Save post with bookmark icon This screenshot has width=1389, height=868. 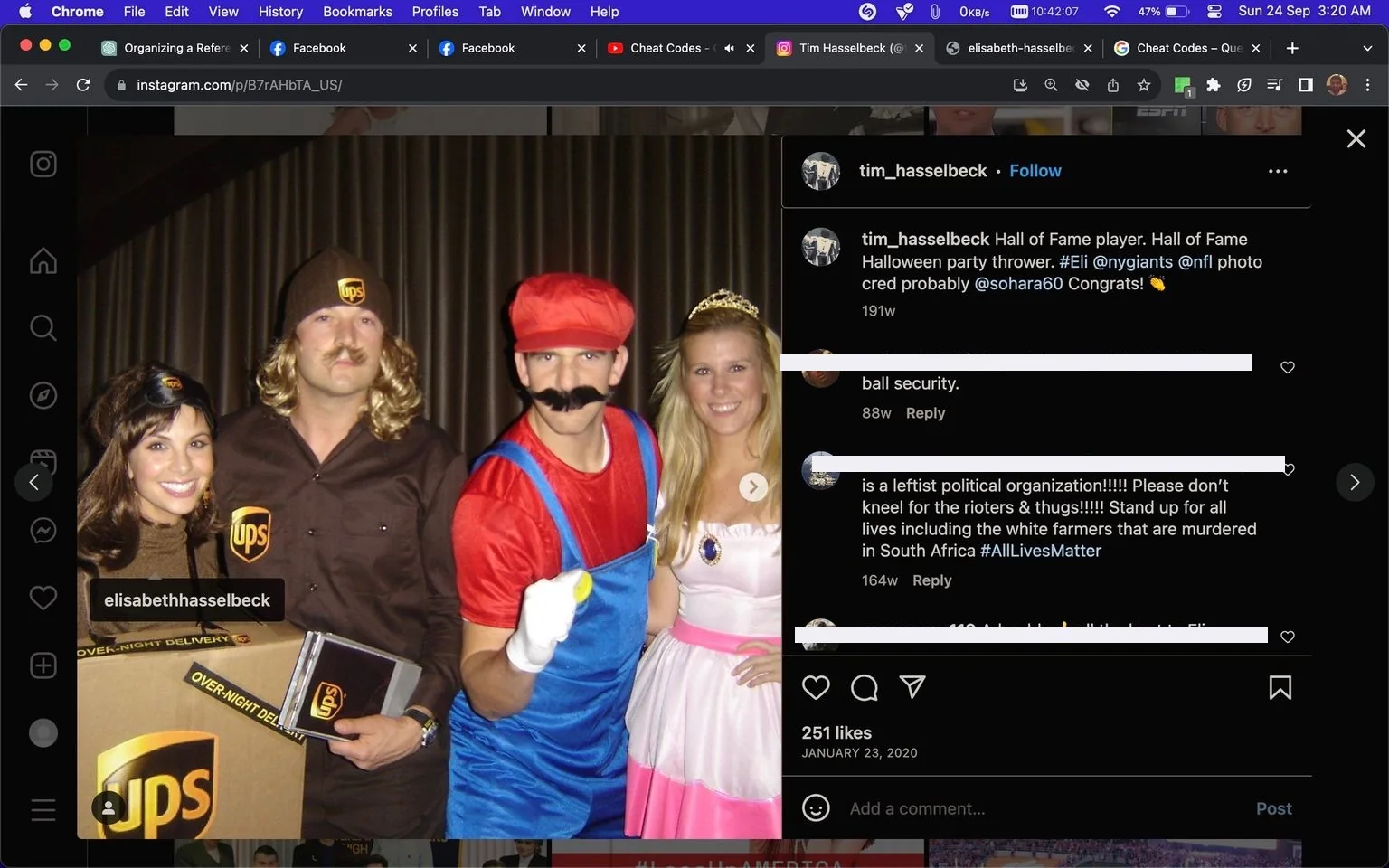pos(1280,687)
